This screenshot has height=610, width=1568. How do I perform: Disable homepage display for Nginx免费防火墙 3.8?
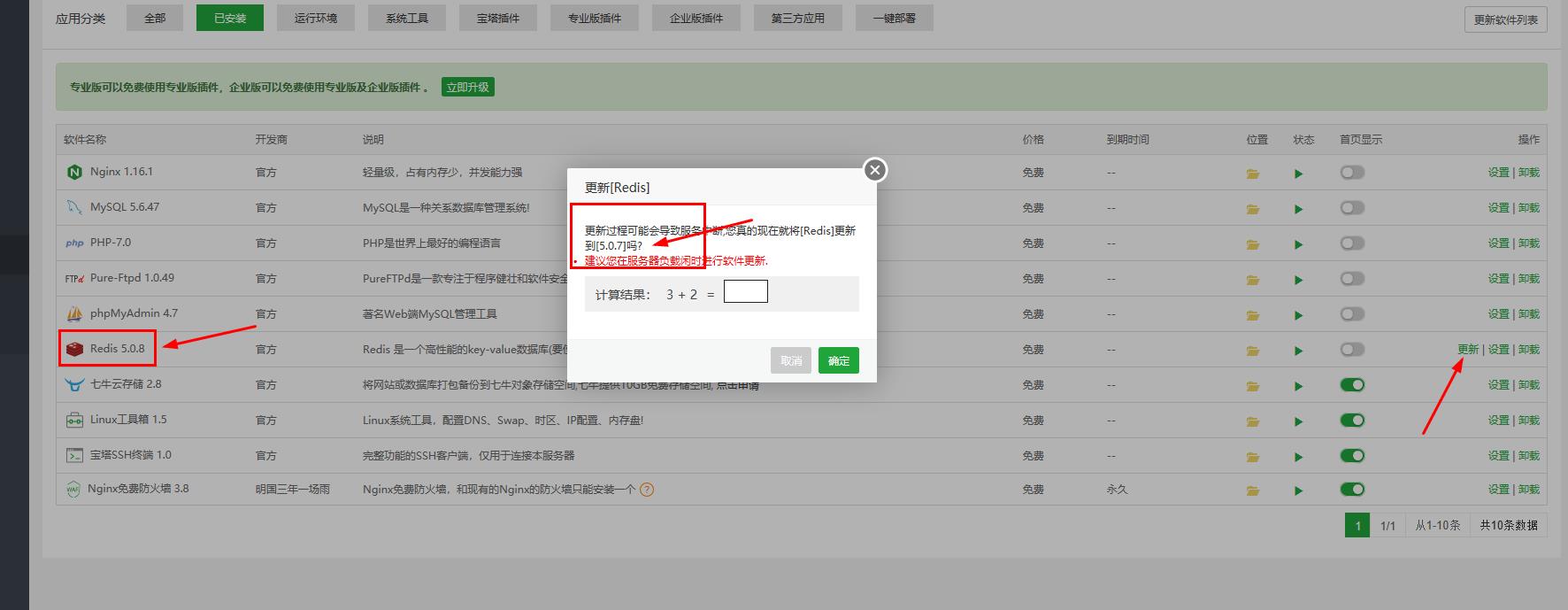pyautogui.click(x=1352, y=489)
